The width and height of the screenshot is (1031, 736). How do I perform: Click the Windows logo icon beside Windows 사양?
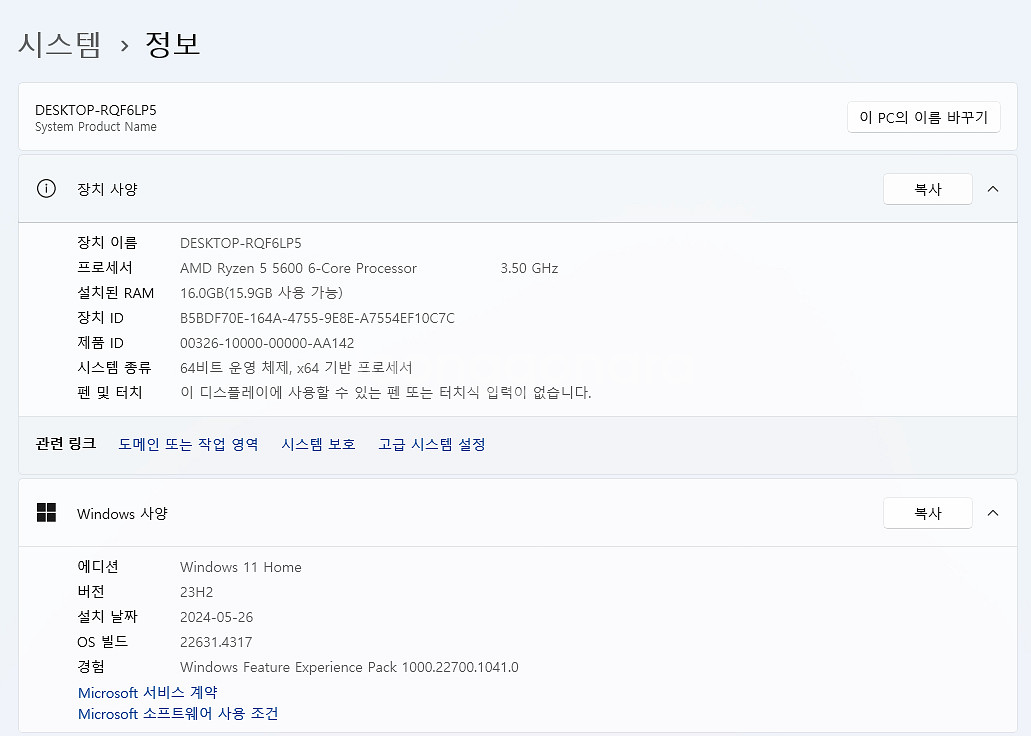point(46,512)
